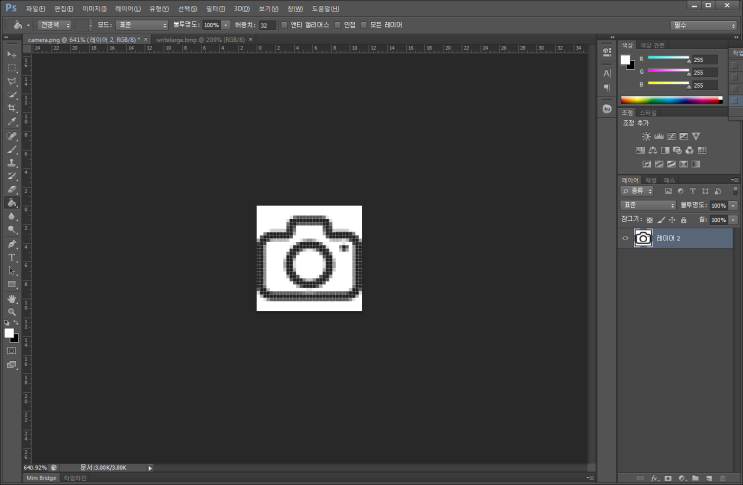Open the Paragraph panel icon

click(x=607, y=88)
